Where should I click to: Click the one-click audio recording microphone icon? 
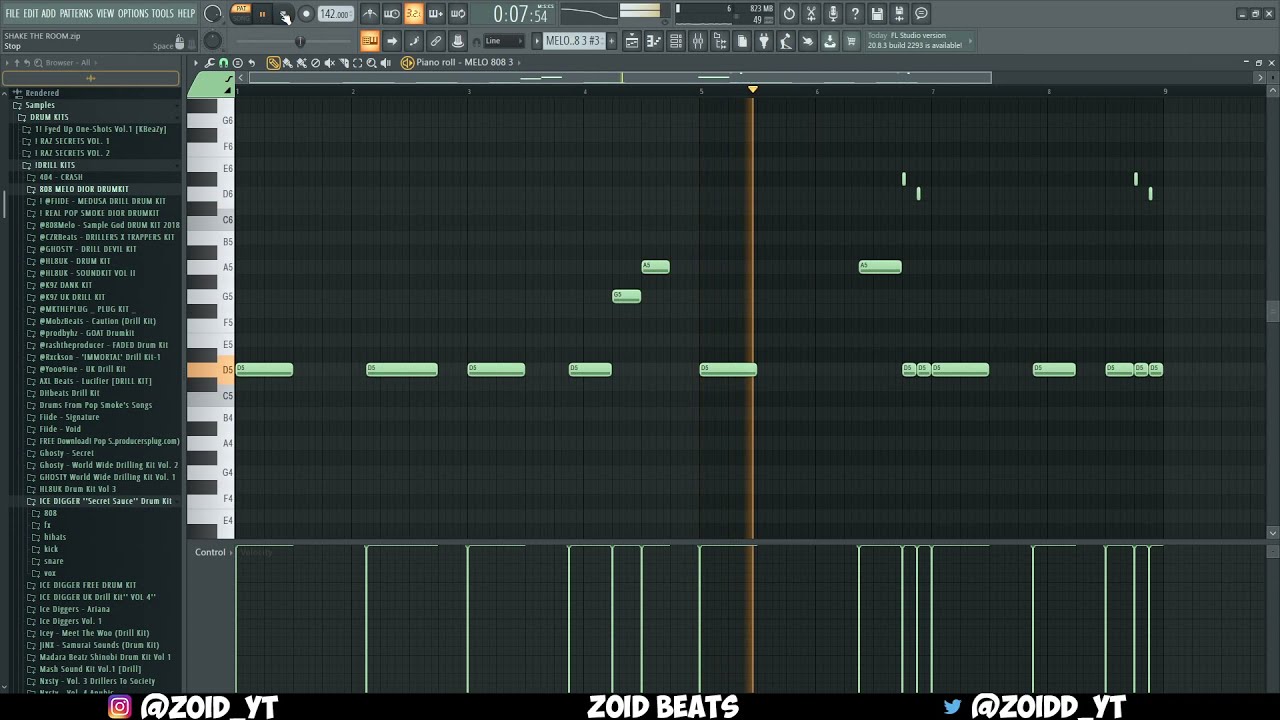833,14
